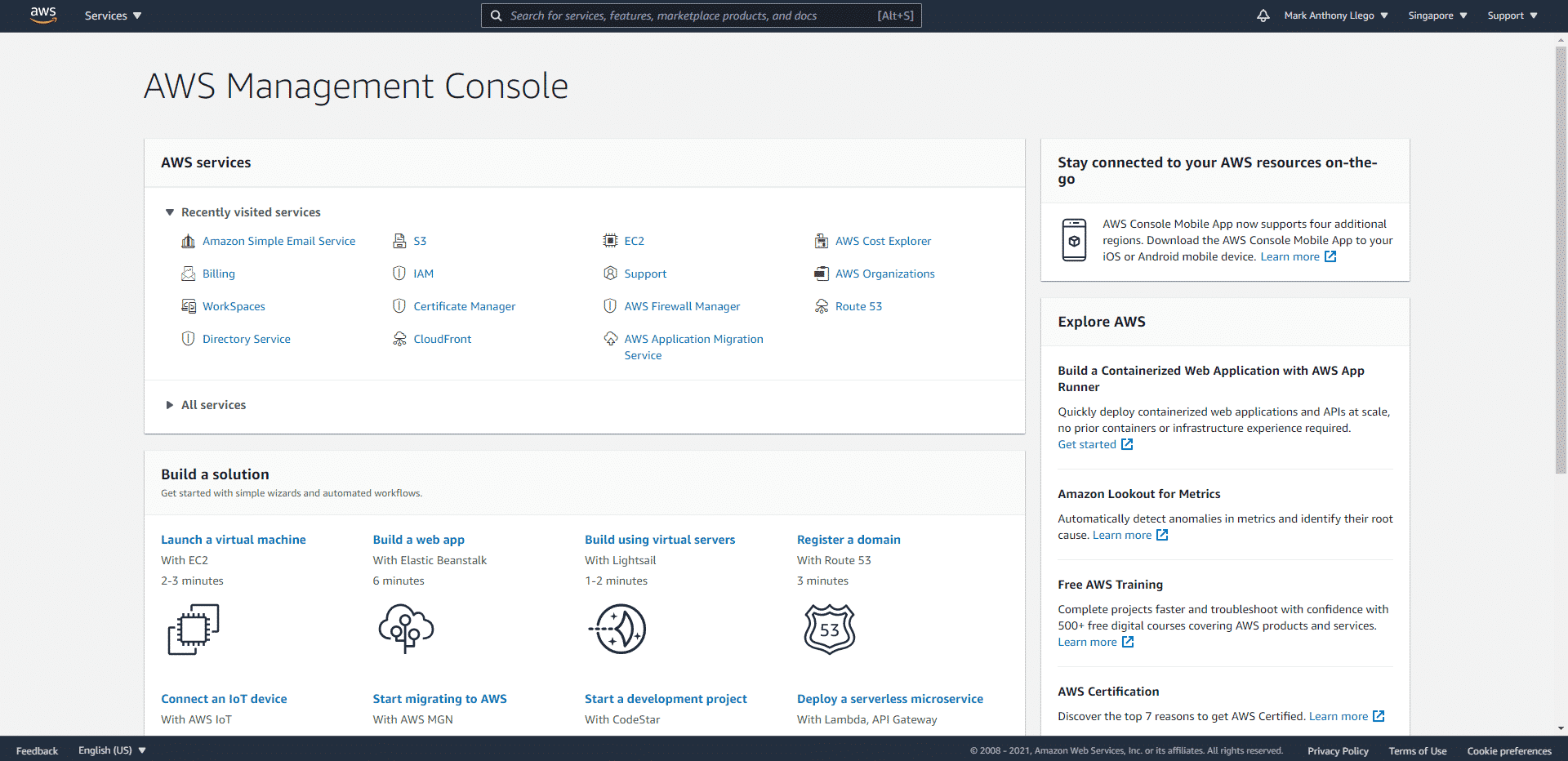Open the Support dropdown in header
The width and height of the screenshot is (1568, 761).
(1512, 16)
